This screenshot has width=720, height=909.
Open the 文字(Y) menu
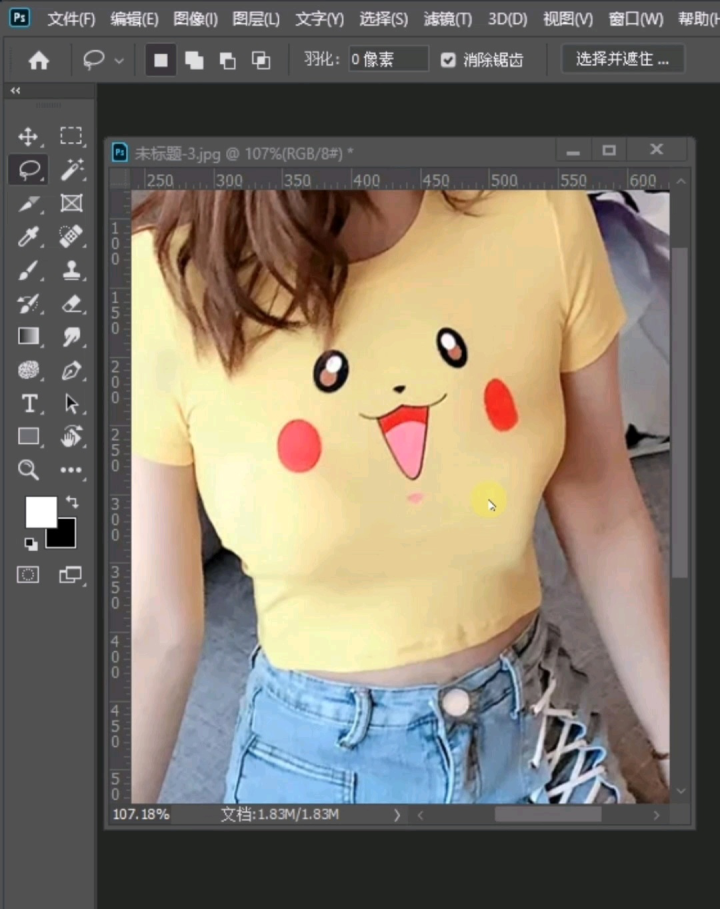319,19
